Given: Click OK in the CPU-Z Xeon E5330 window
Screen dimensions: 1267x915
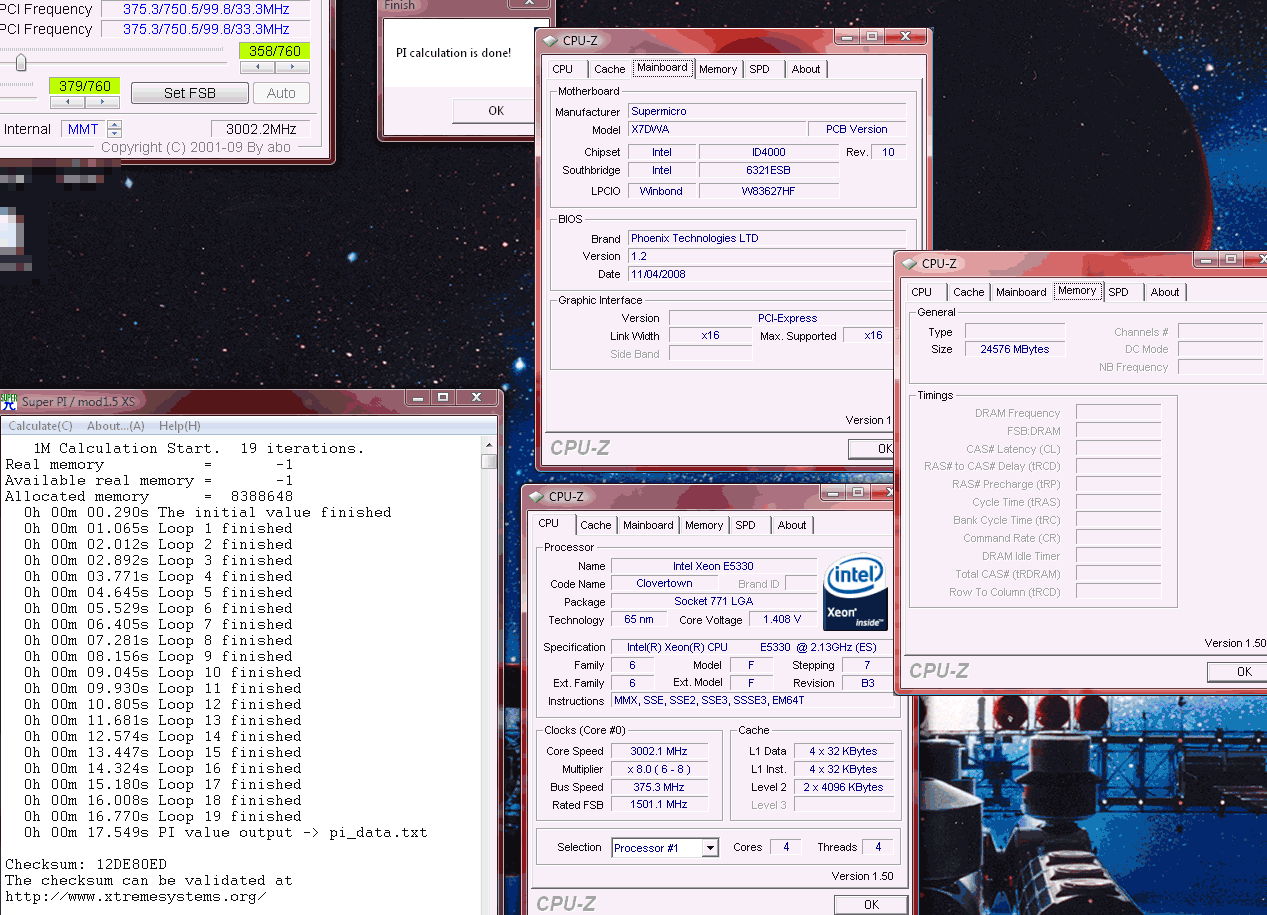Looking at the screenshot, I should point(871,904).
